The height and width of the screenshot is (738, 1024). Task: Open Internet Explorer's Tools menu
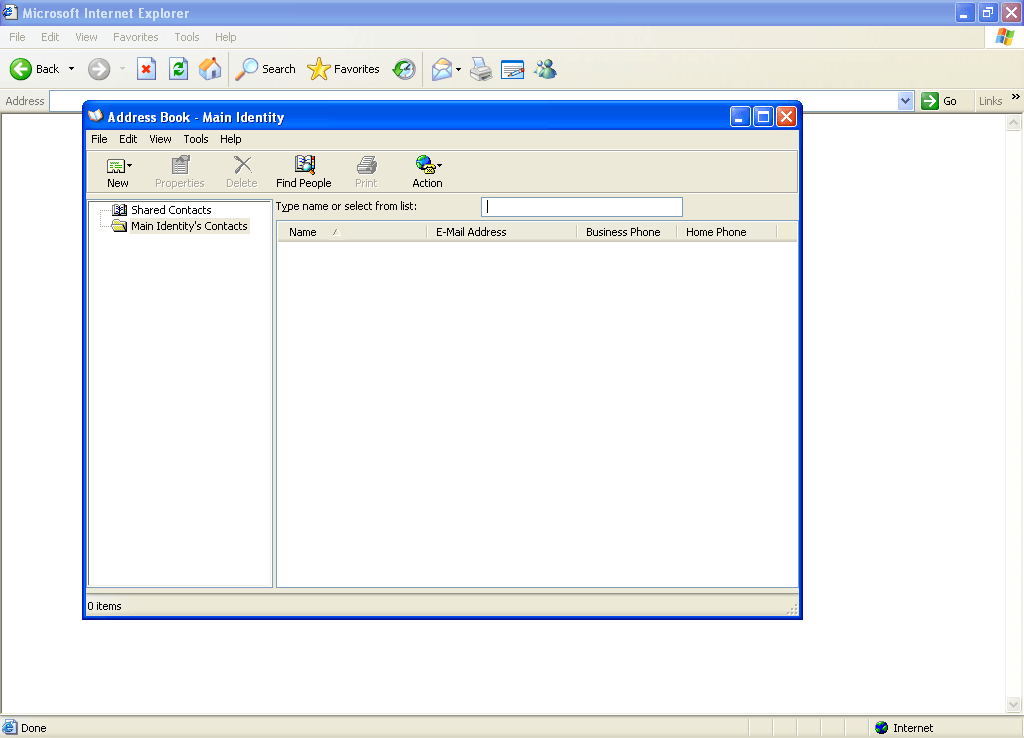tap(187, 37)
